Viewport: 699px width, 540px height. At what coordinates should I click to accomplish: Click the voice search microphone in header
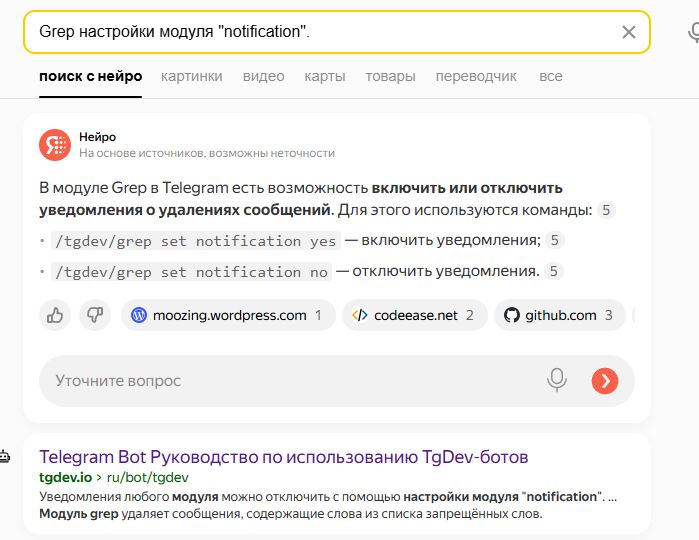click(x=693, y=32)
